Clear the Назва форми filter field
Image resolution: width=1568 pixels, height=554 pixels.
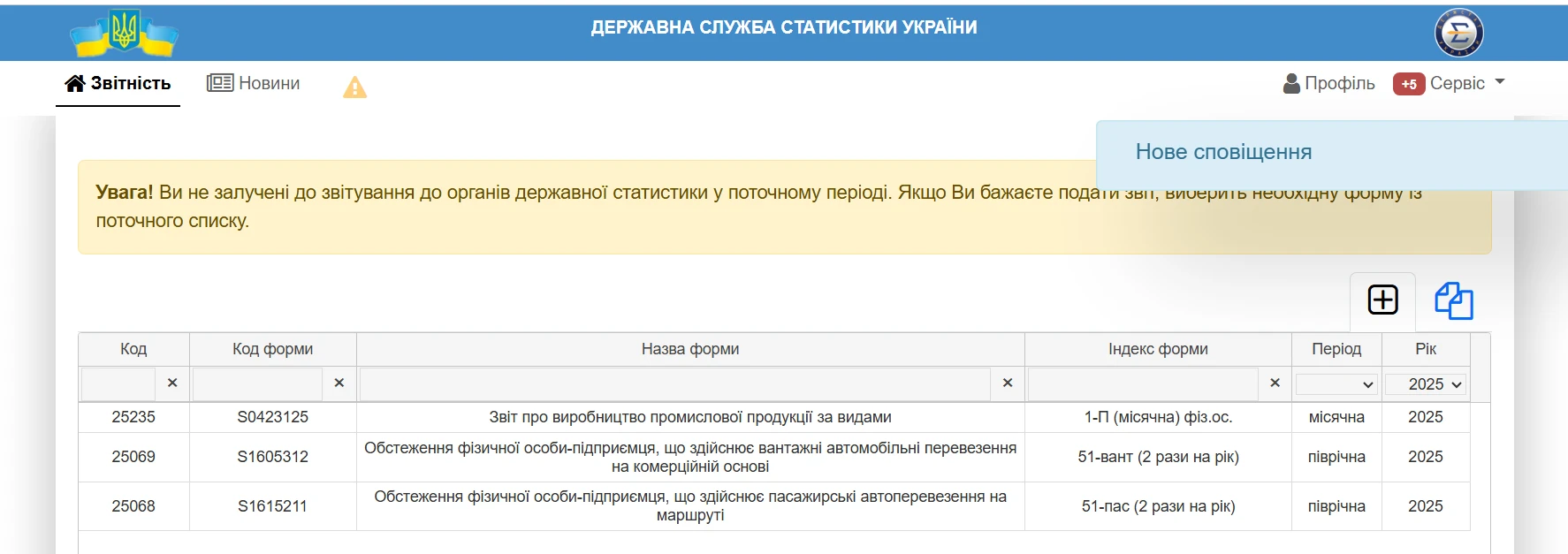tap(1007, 383)
